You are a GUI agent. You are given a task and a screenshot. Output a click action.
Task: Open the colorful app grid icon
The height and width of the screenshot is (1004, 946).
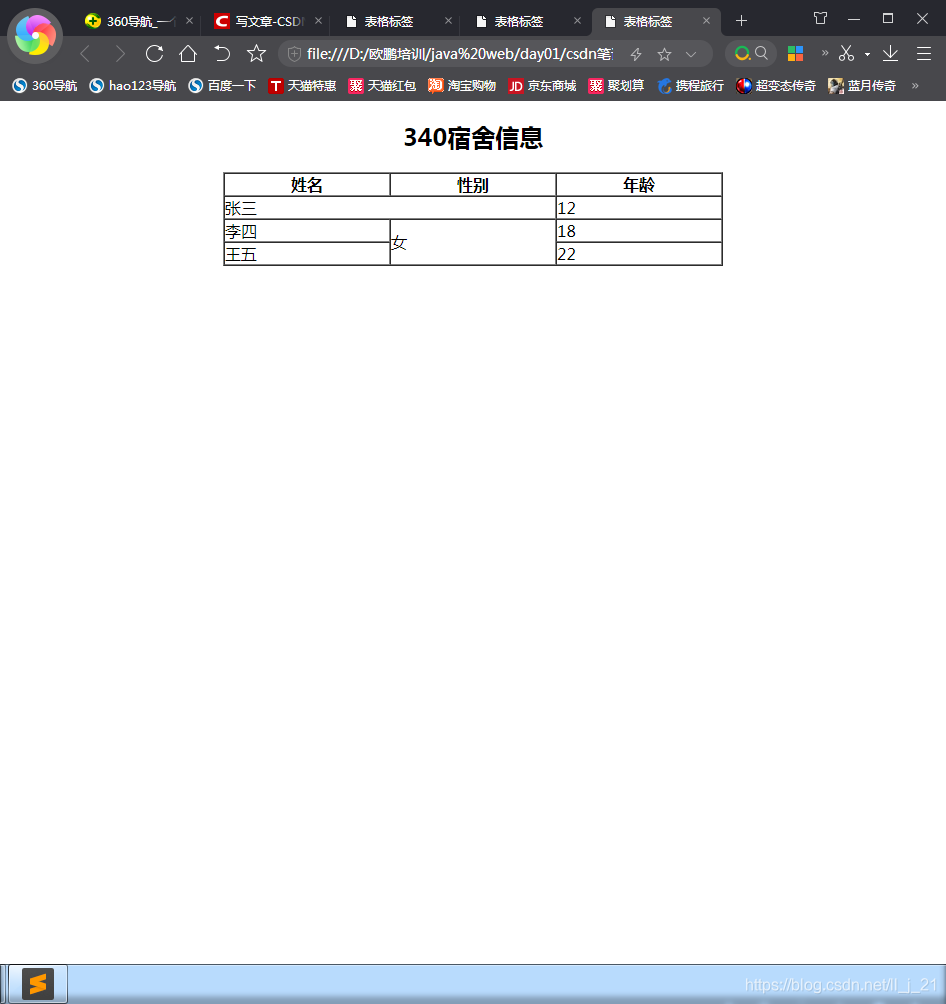point(795,53)
